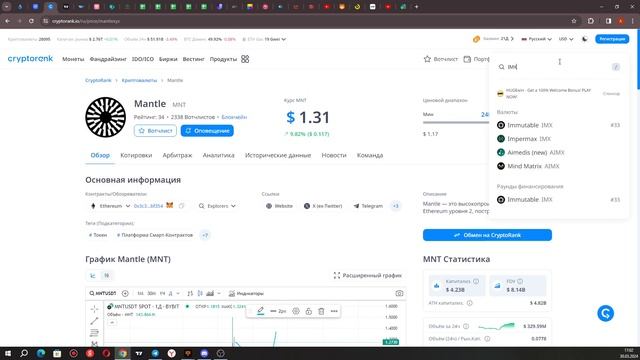Click info icon beside ATH capitalization

point(470,303)
